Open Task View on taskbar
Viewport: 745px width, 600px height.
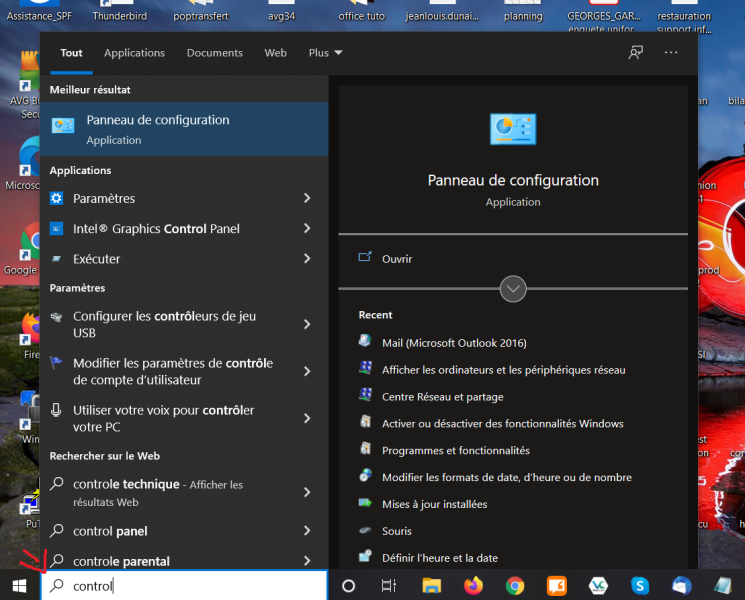point(389,586)
